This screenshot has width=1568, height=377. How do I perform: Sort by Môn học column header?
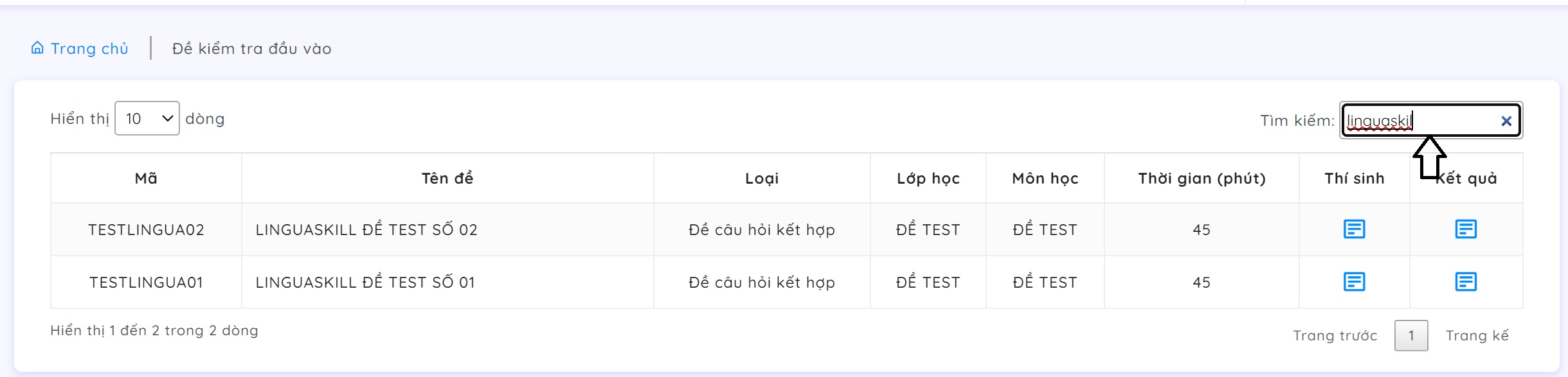1045,179
